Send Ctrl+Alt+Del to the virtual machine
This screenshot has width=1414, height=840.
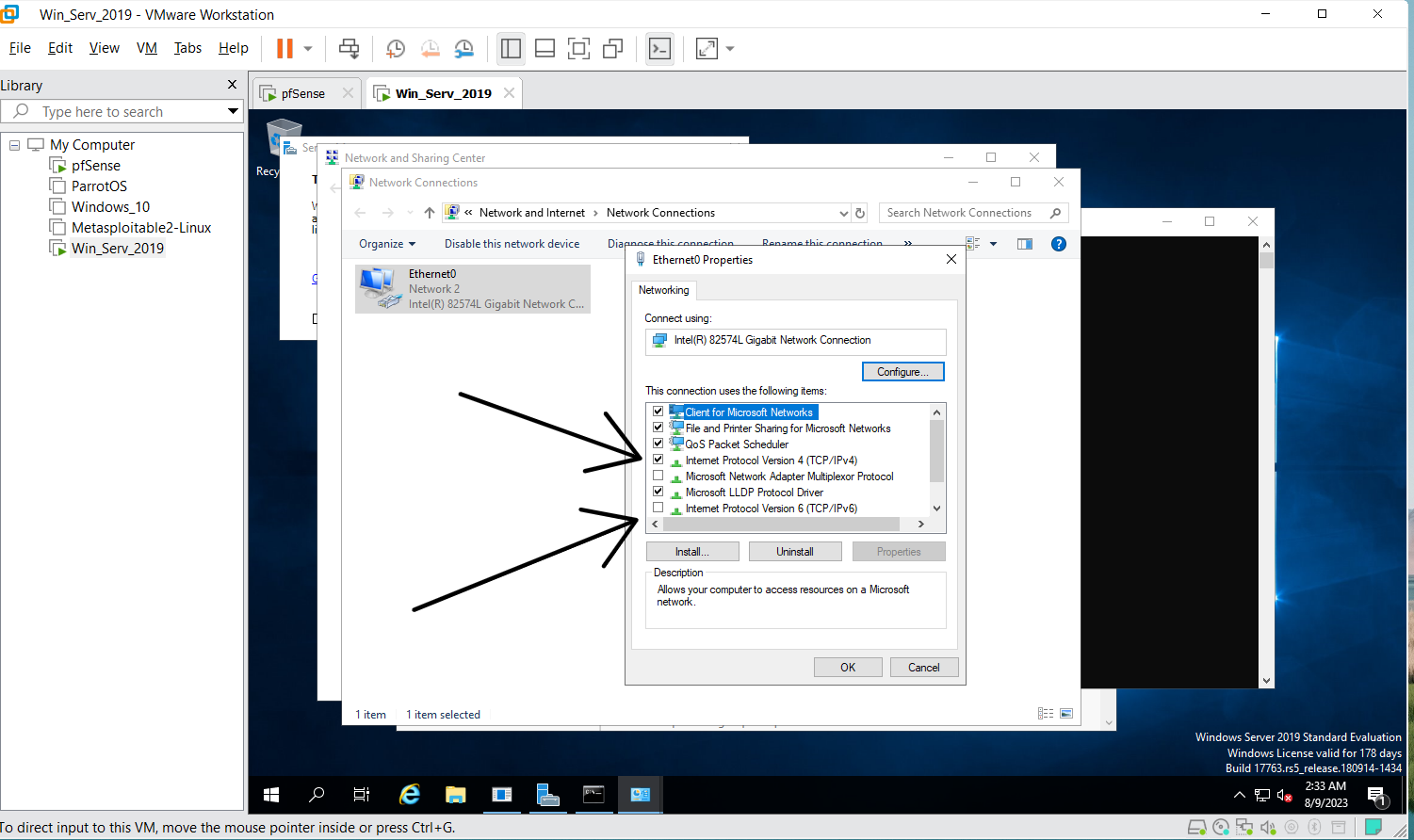[x=349, y=48]
